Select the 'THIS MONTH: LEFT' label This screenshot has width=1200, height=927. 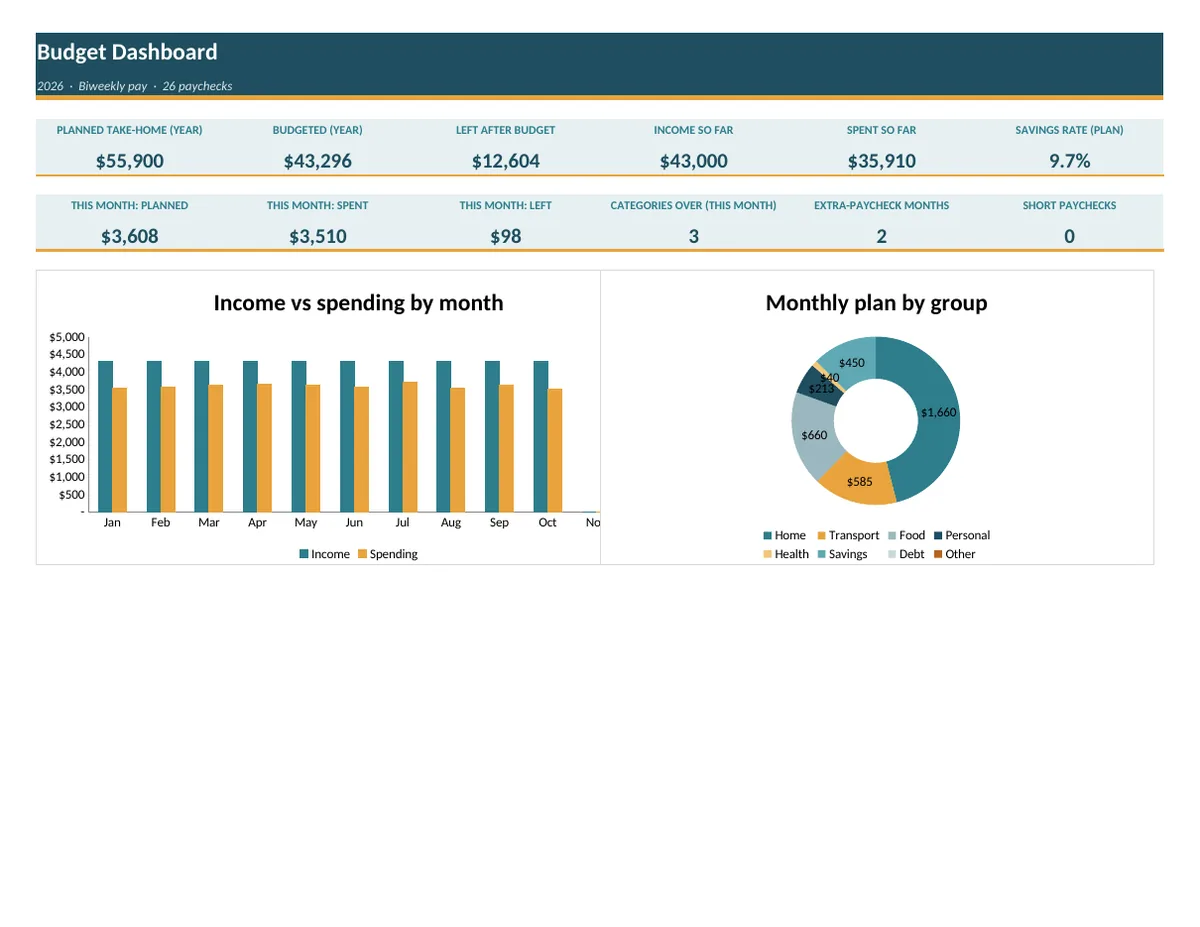(505, 205)
